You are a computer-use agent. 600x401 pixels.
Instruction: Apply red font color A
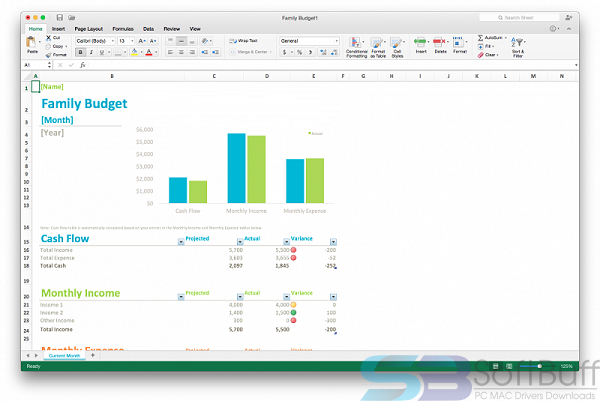click(149, 52)
